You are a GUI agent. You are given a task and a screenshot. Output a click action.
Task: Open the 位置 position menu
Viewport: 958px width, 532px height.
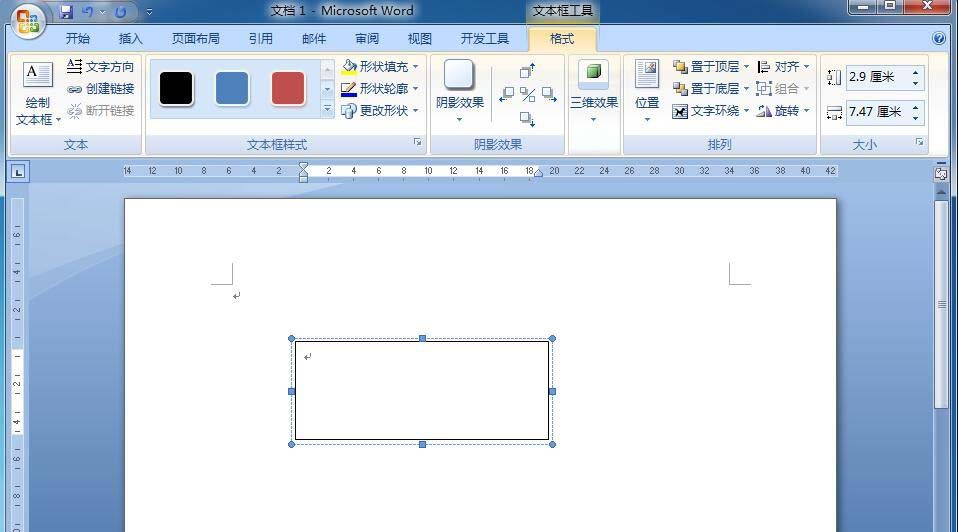point(646,92)
